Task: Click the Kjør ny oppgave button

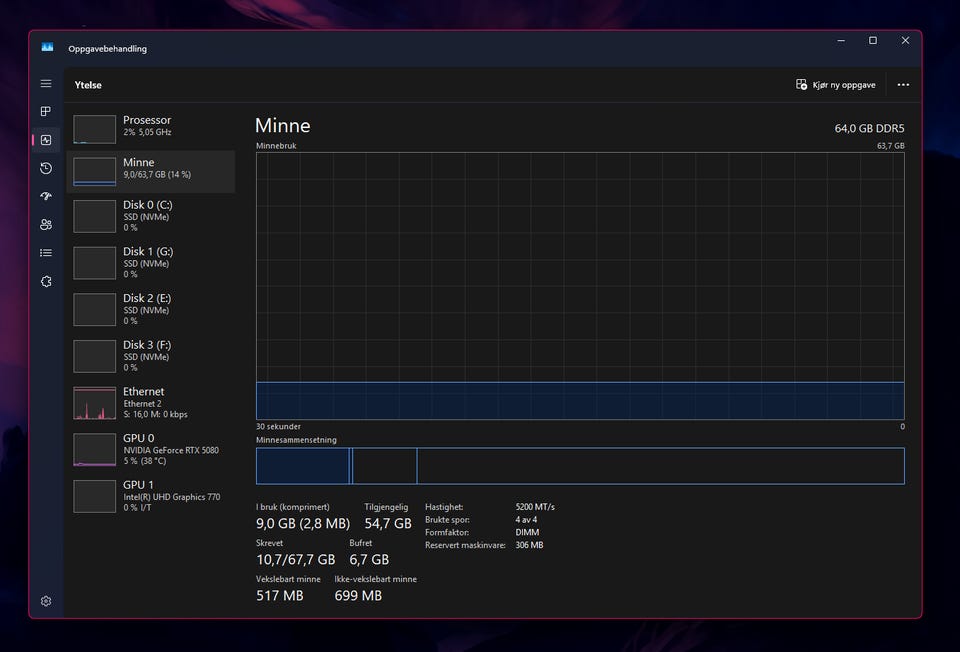Action: pyautogui.click(x=836, y=84)
